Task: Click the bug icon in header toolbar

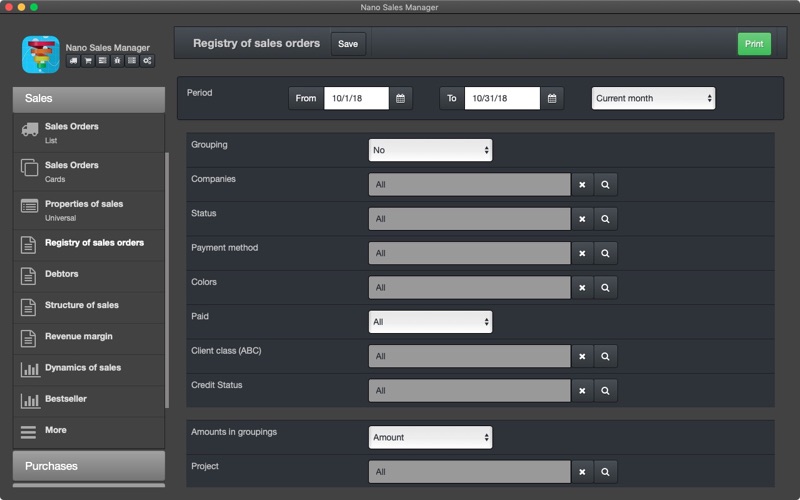Action: [117, 61]
